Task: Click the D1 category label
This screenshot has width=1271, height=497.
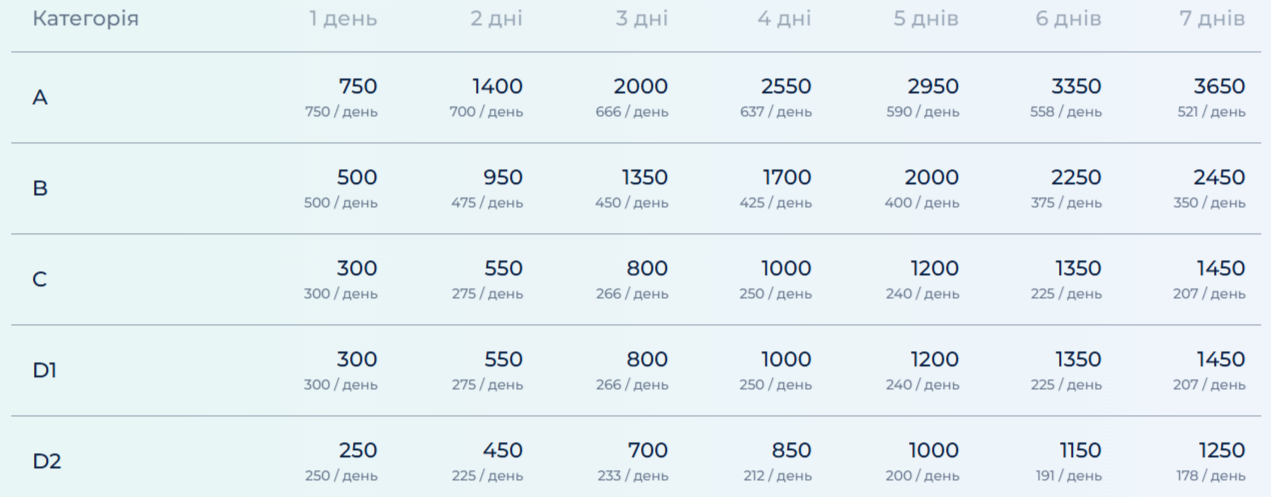Action: 45,371
